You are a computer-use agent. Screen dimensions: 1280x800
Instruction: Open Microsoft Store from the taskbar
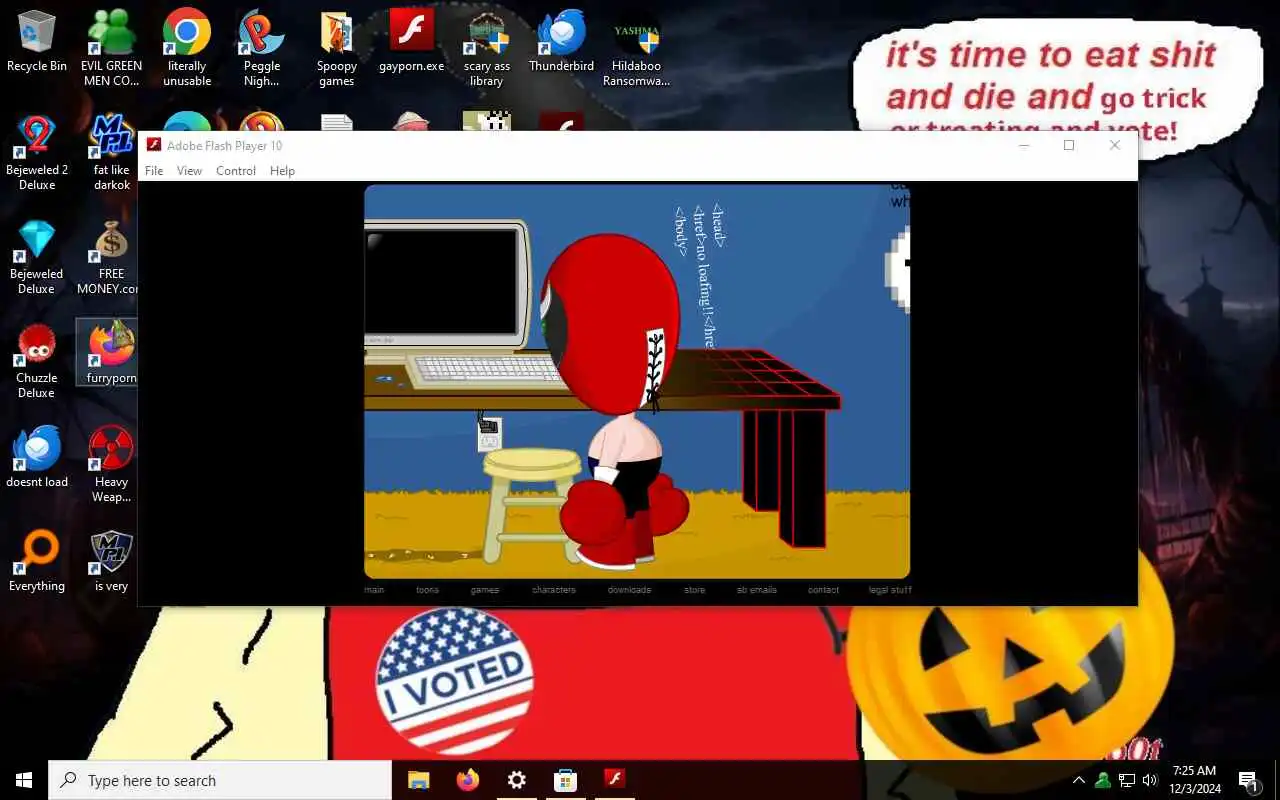(x=565, y=780)
